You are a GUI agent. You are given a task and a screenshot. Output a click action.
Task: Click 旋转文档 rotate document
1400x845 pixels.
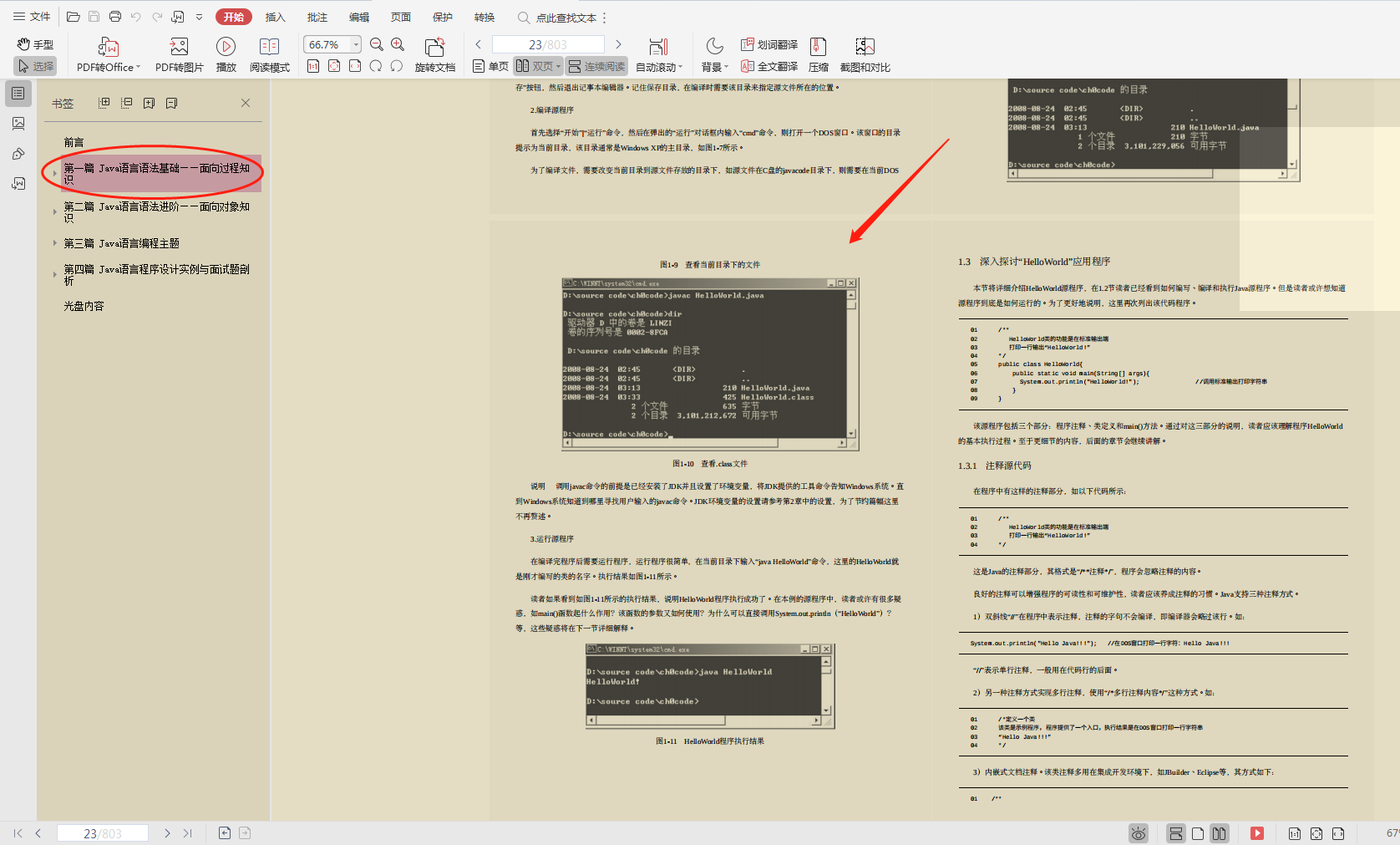pos(435,55)
